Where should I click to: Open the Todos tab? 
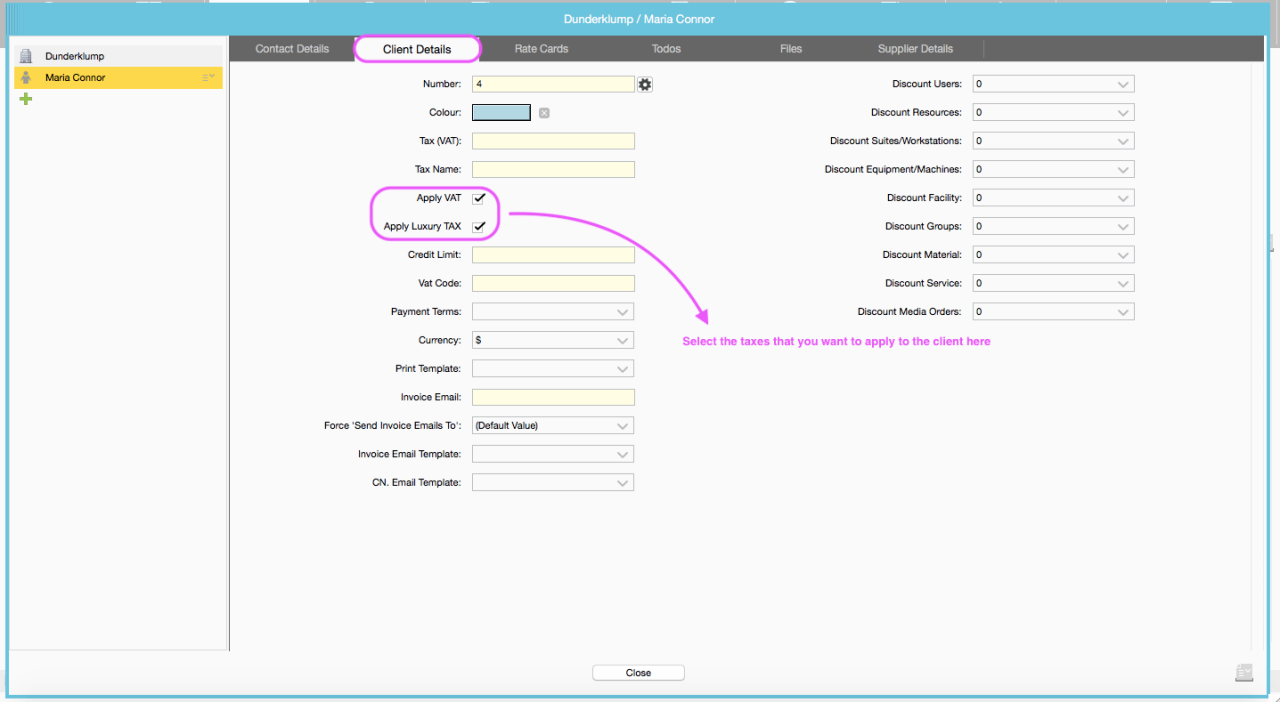(666, 49)
